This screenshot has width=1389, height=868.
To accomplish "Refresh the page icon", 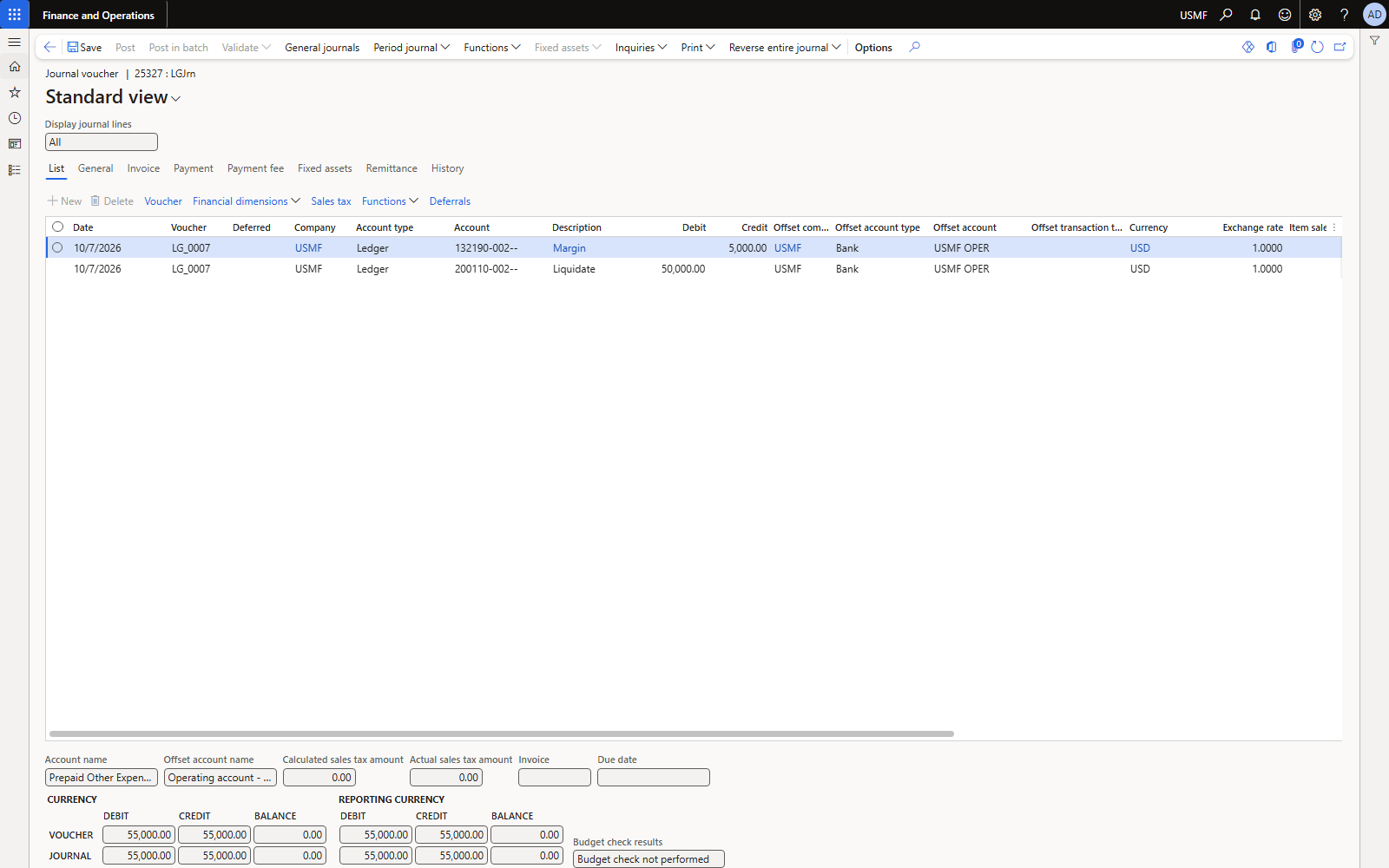I will pyautogui.click(x=1317, y=47).
